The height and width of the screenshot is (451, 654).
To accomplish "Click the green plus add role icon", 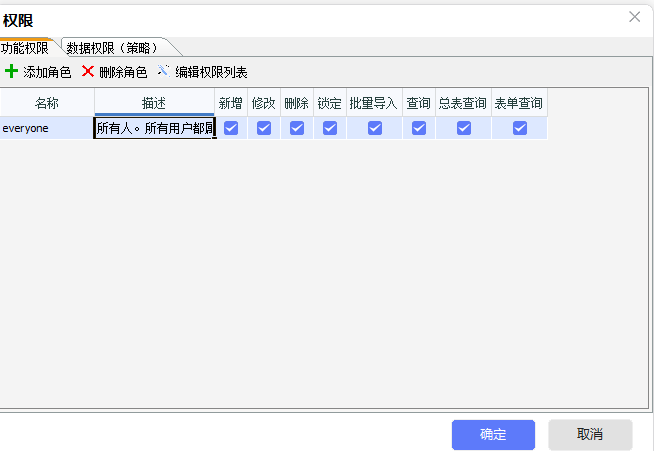I will 11,71.
